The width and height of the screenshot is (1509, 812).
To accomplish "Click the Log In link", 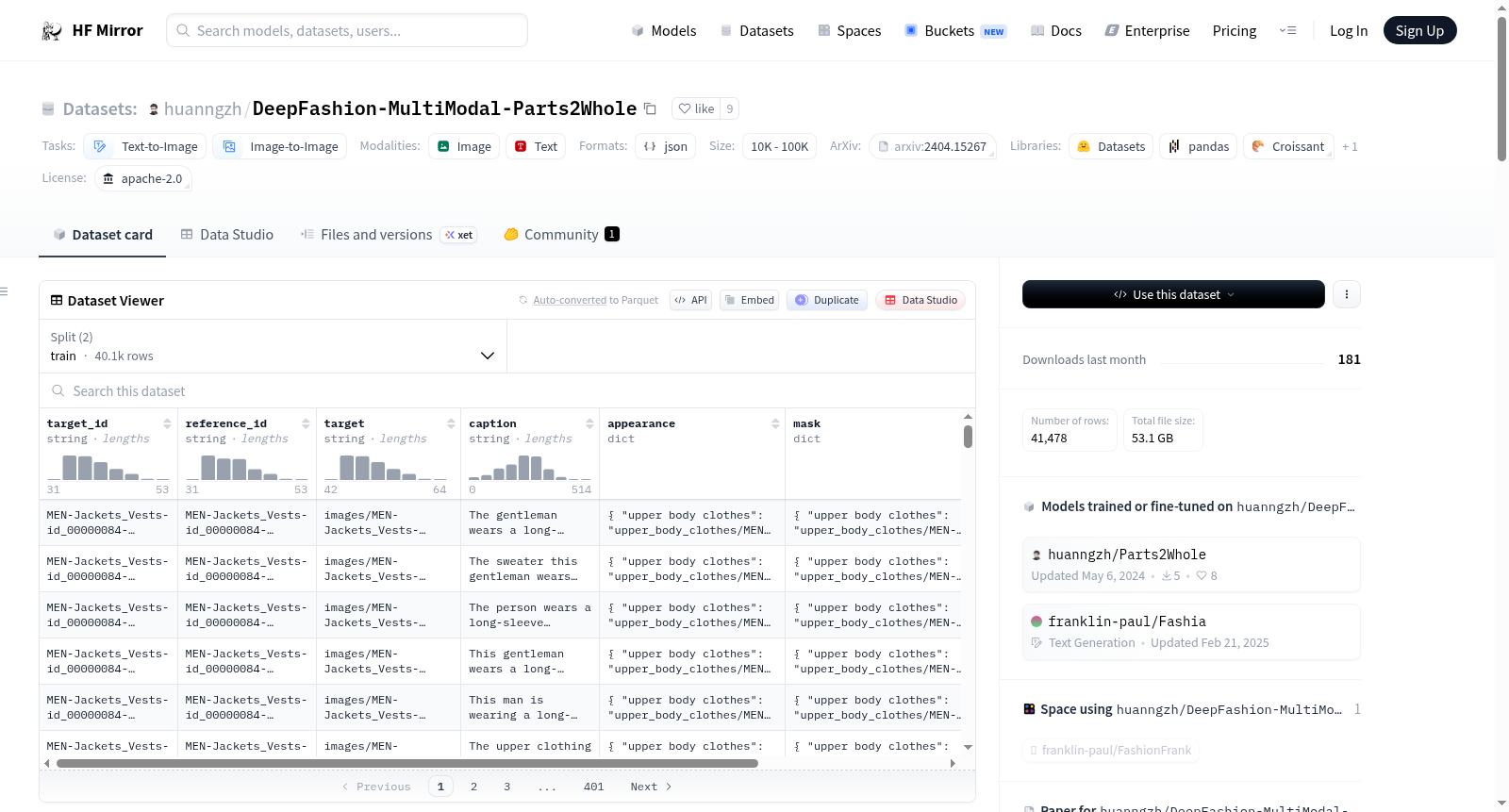I will click(1349, 30).
